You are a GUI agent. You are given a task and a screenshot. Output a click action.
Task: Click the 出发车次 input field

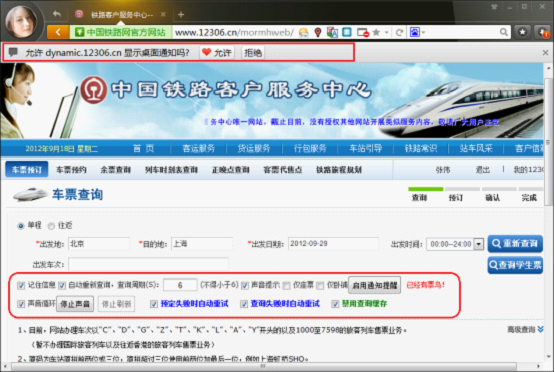coord(148,264)
